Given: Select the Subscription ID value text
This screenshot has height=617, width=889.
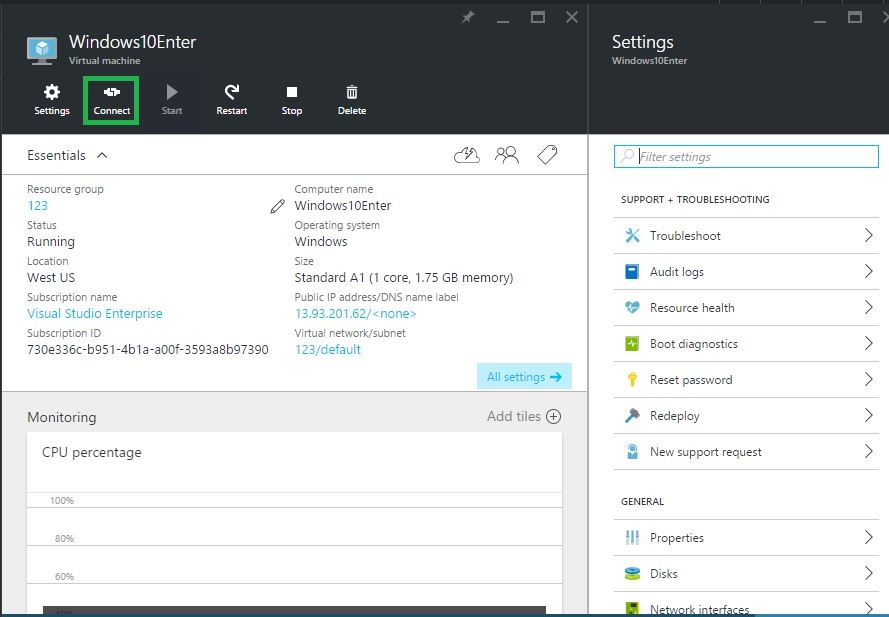Looking at the screenshot, I should pyautogui.click(x=147, y=349).
